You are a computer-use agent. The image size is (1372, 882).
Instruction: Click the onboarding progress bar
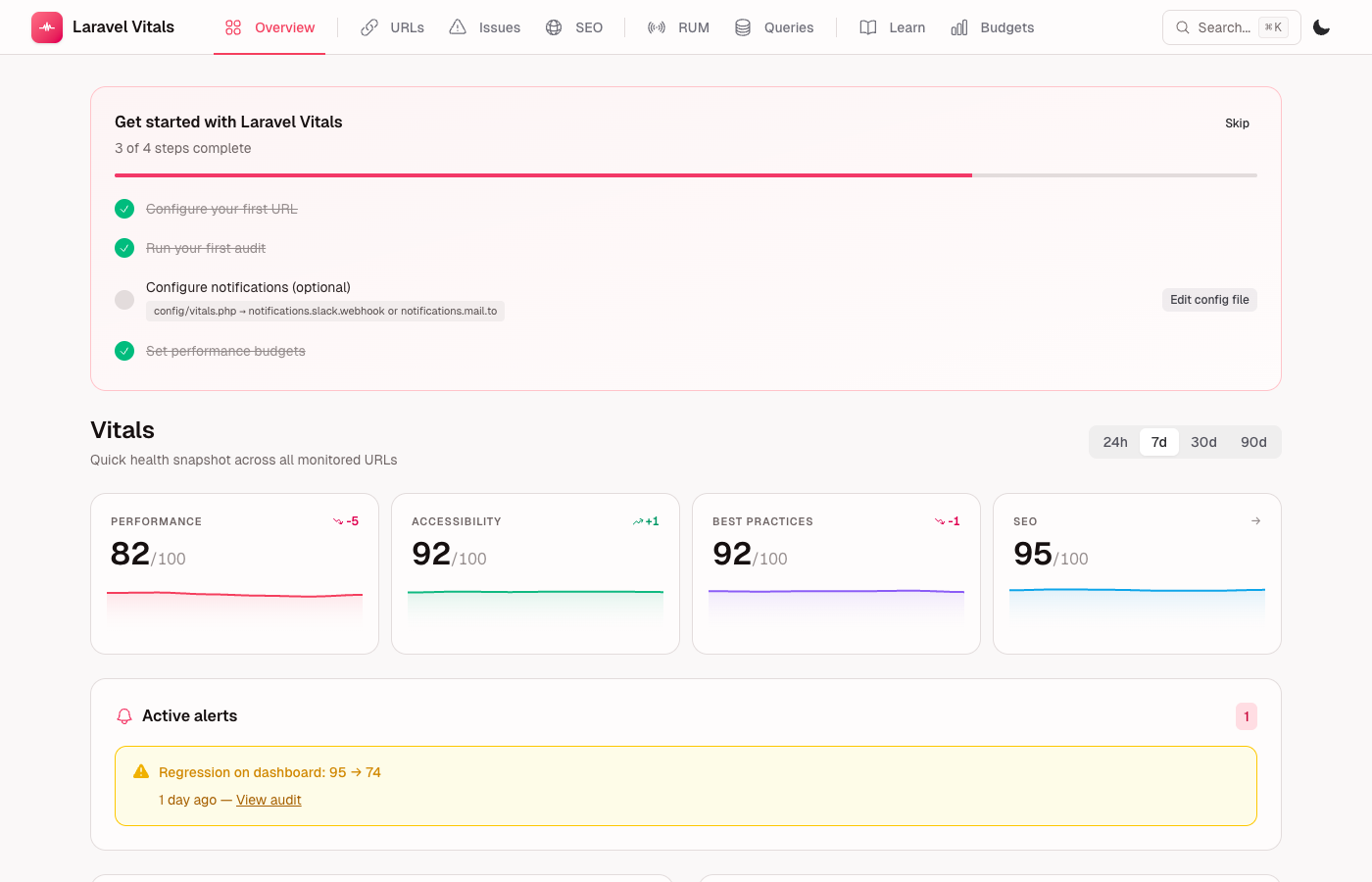click(686, 175)
